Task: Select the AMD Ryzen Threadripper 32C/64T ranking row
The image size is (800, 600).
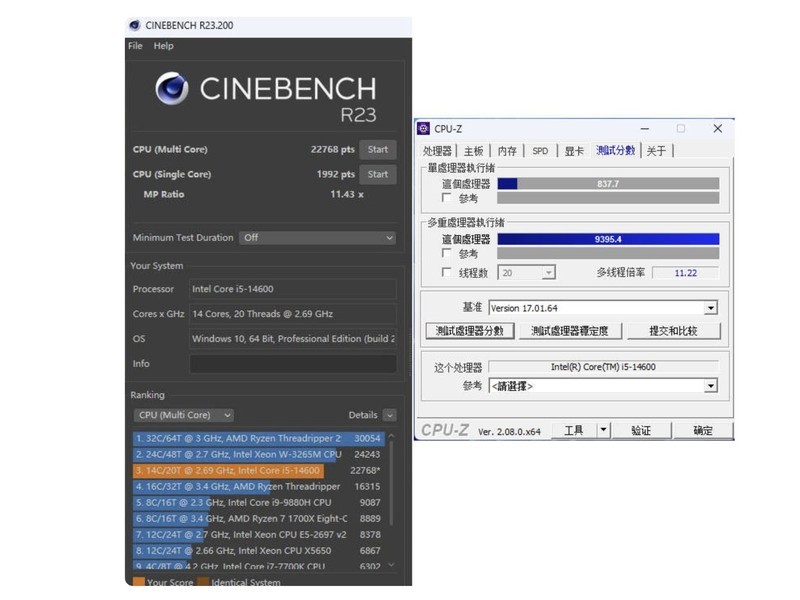Action: coord(259,438)
